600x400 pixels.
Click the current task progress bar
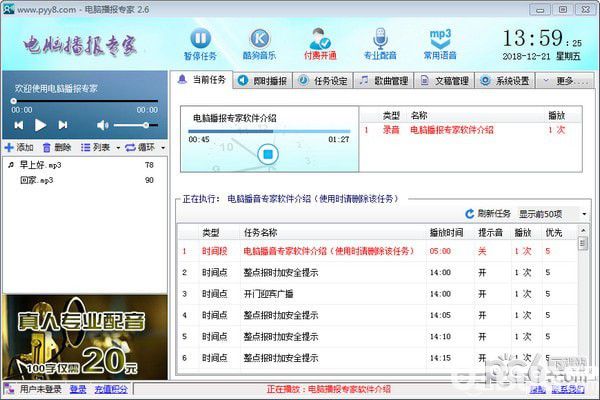pos(269,131)
